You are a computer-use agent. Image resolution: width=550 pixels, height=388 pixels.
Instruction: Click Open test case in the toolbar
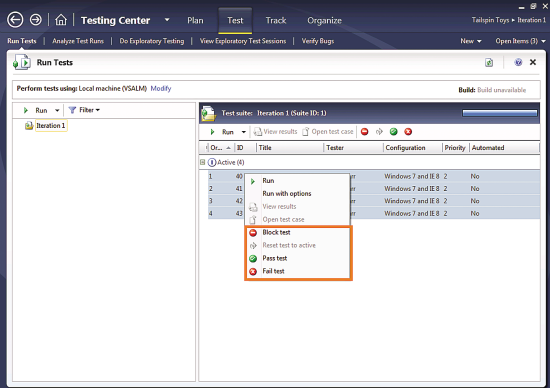point(328,132)
